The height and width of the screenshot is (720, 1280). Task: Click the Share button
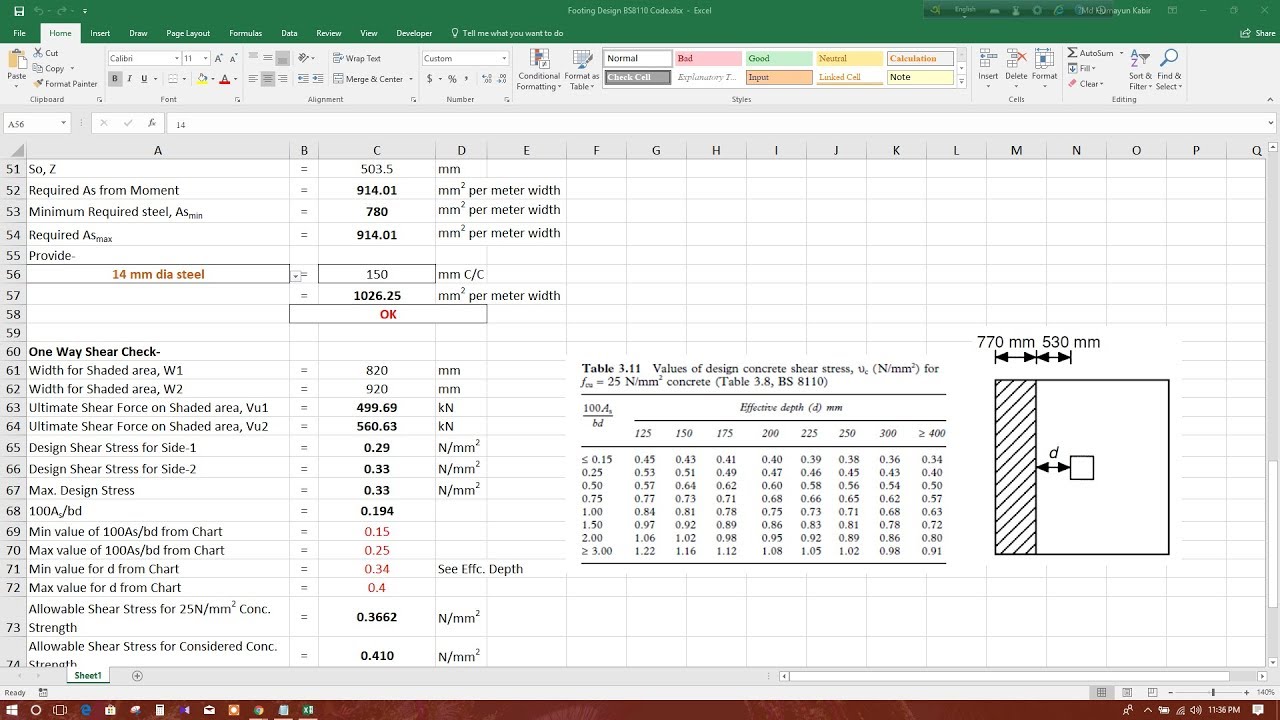click(x=1258, y=32)
